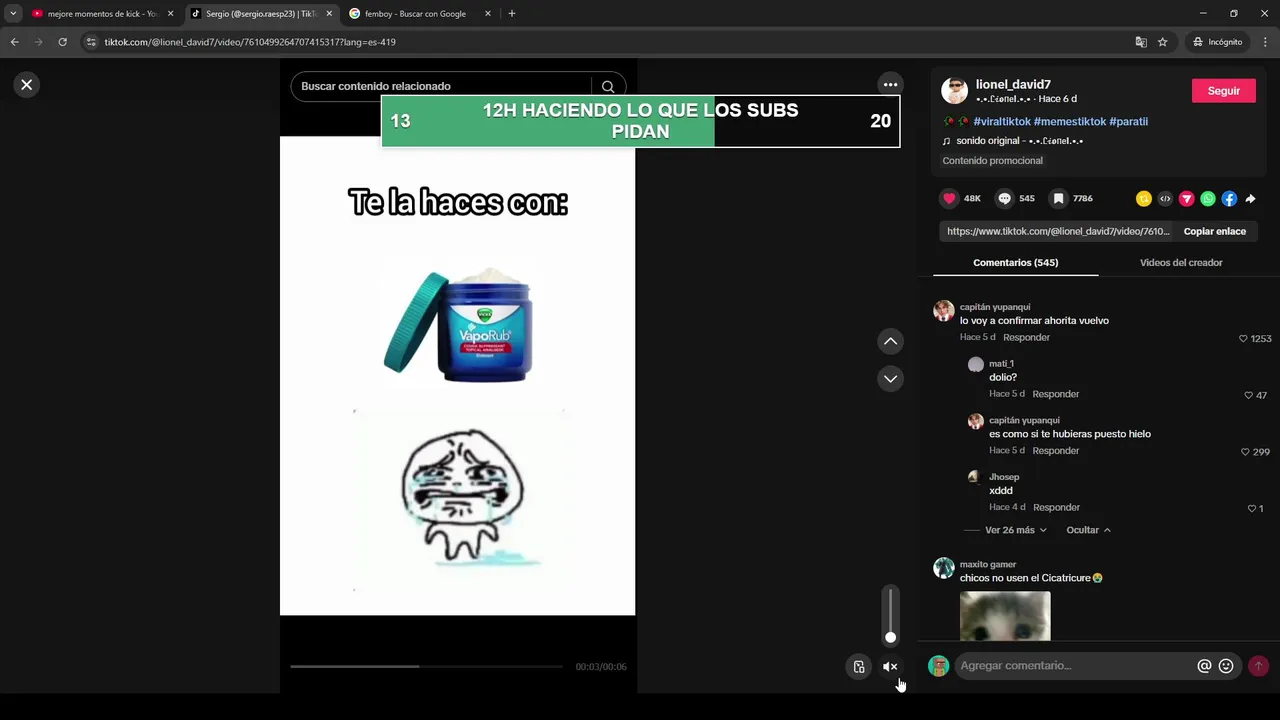Collapse replies with Ocultar
The width and height of the screenshot is (1280, 720).
pos(1088,530)
